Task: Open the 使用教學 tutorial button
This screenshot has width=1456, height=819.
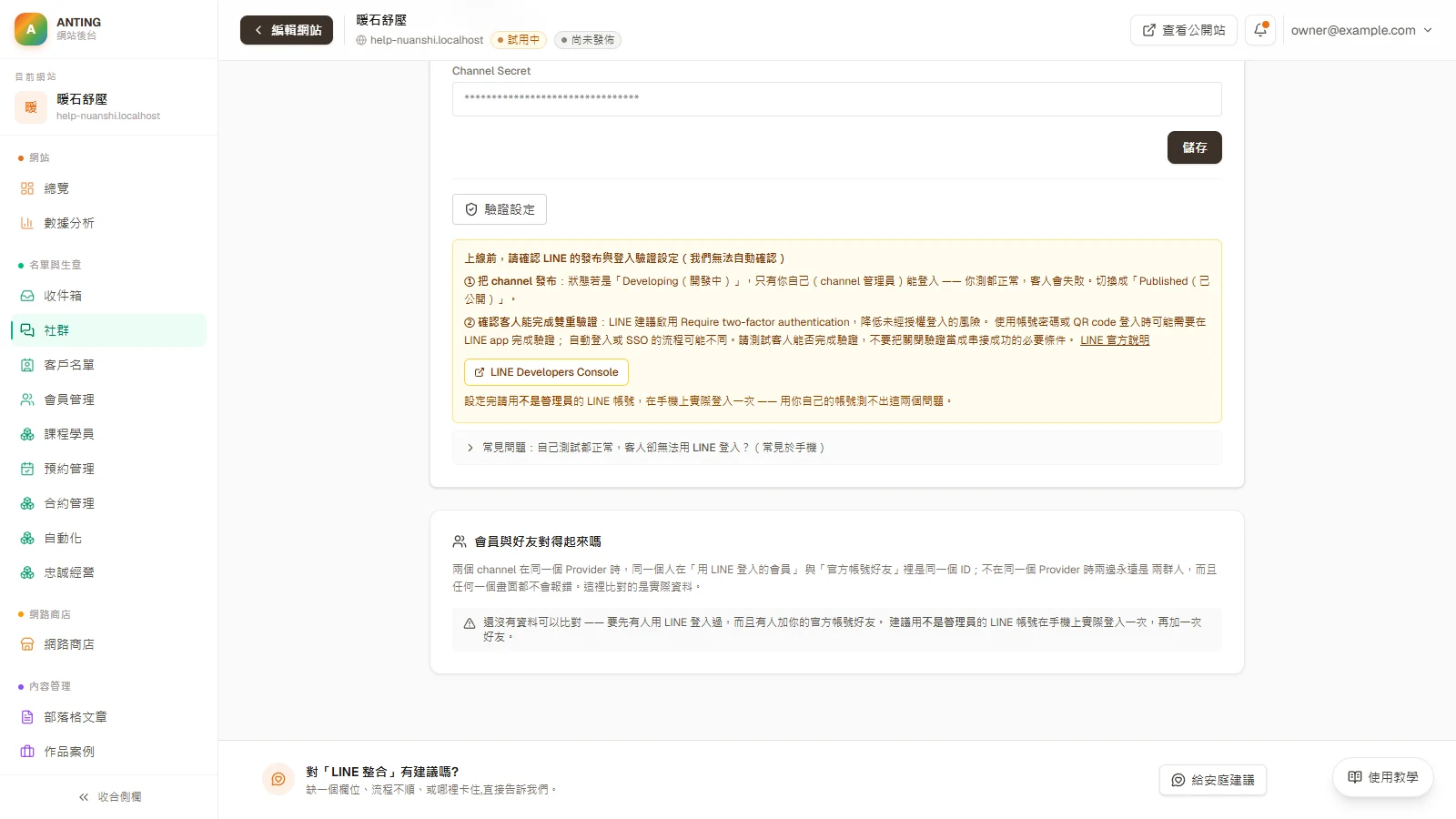Action: [1383, 777]
